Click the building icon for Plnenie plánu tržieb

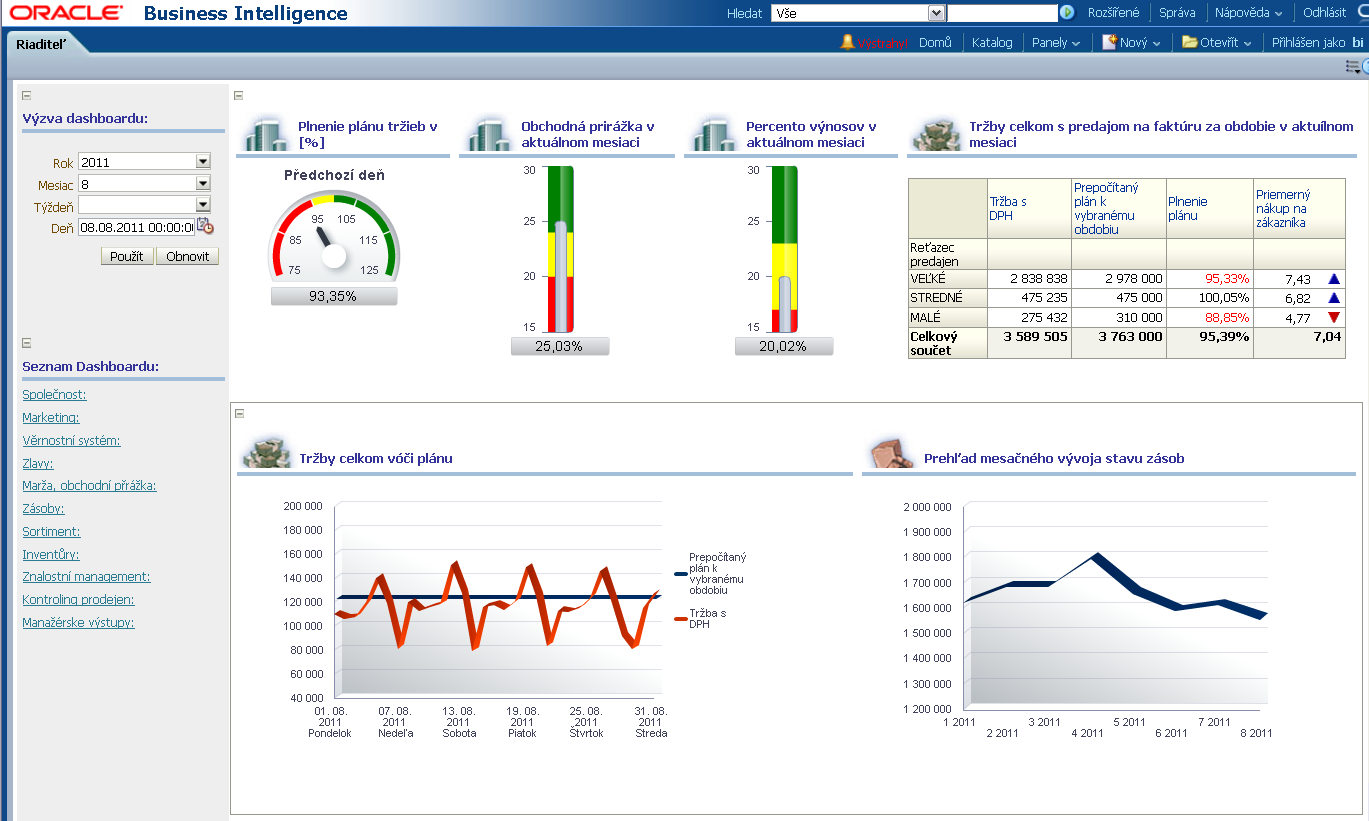pyautogui.click(x=265, y=135)
